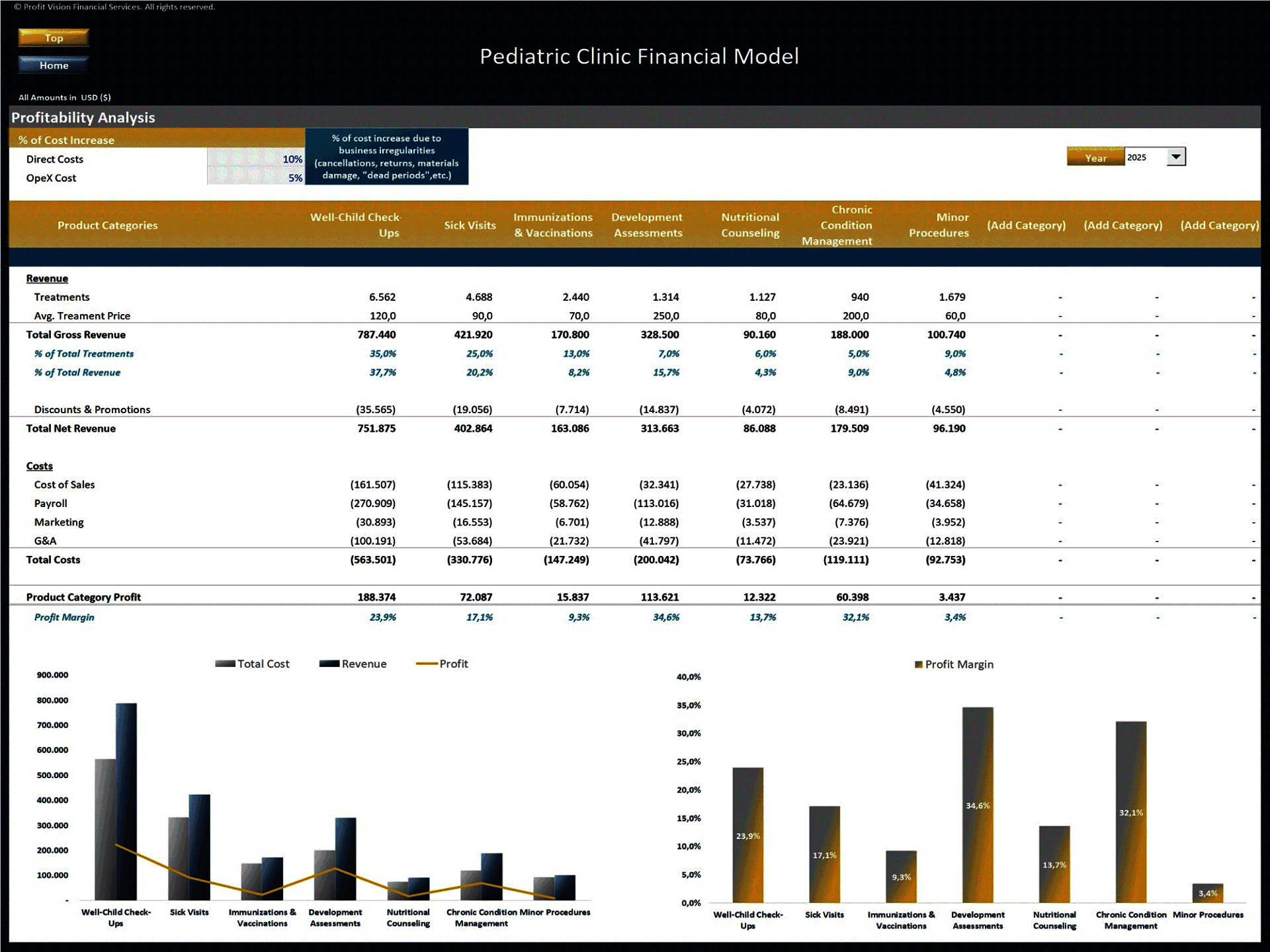Select the Chronic Condition Management column header

click(x=837, y=225)
